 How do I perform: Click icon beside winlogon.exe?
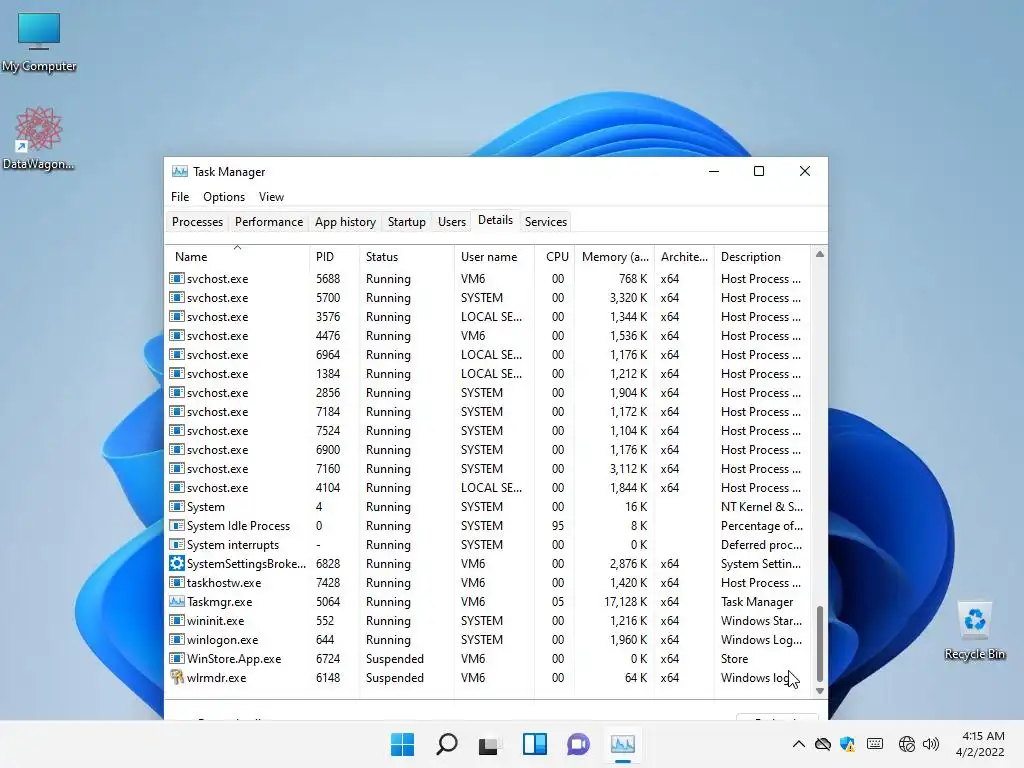click(x=176, y=639)
